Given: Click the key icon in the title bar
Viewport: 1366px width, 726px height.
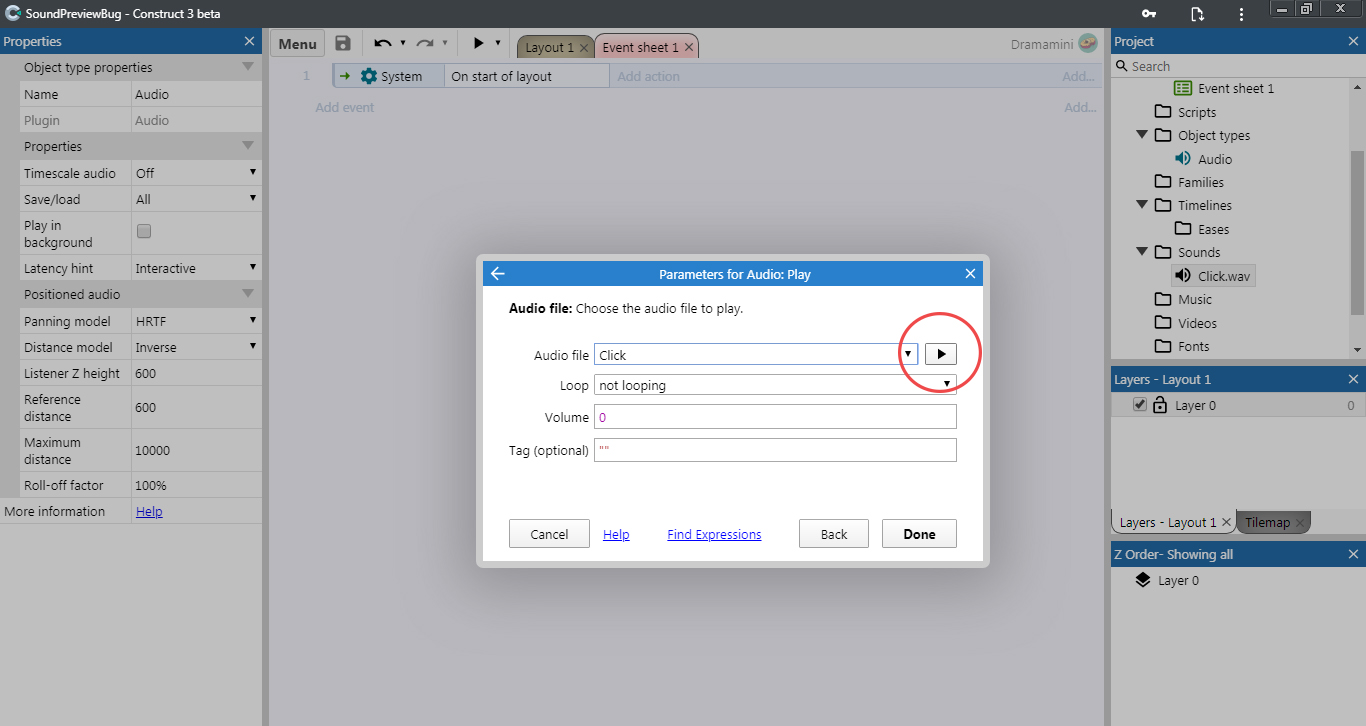Looking at the screenshot, I should (1148, 13).
